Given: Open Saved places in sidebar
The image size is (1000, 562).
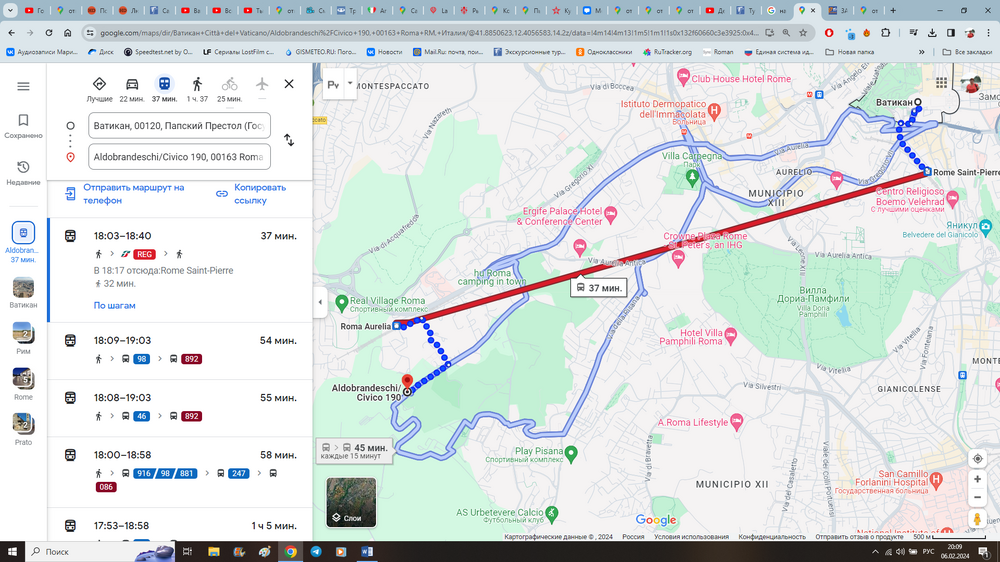Looking at the screenshot, I should pyautogui.click(x=23, y=126).
